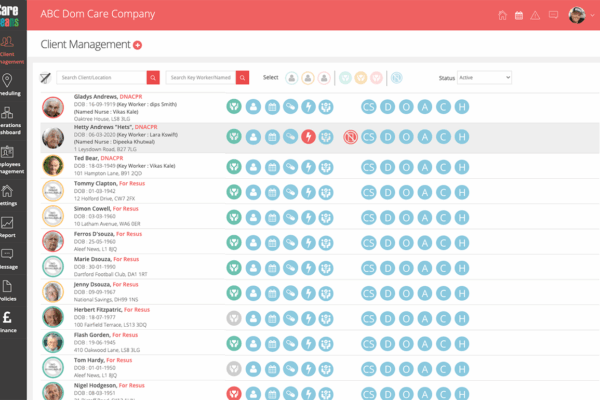Open the Status dropdown showing Active

pos(484,77)
